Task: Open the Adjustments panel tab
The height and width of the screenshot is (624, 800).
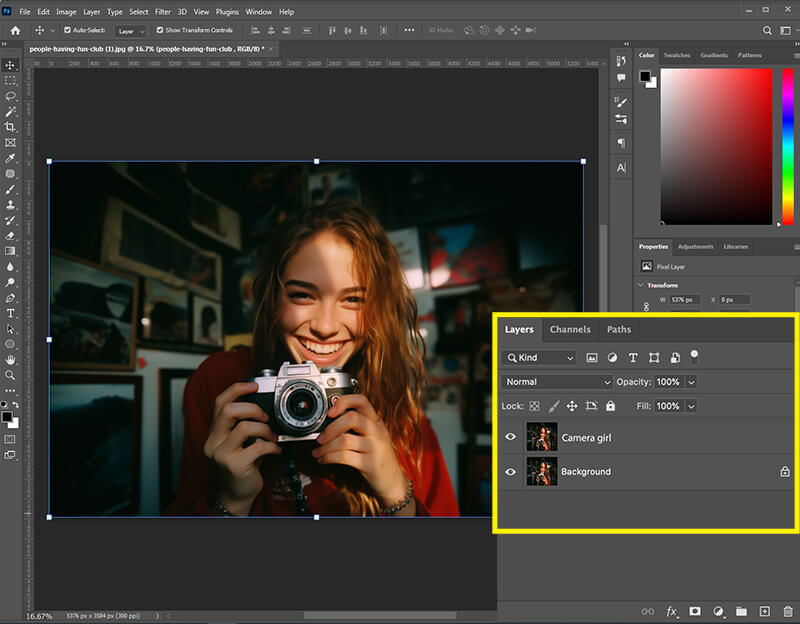Action: 695,246
